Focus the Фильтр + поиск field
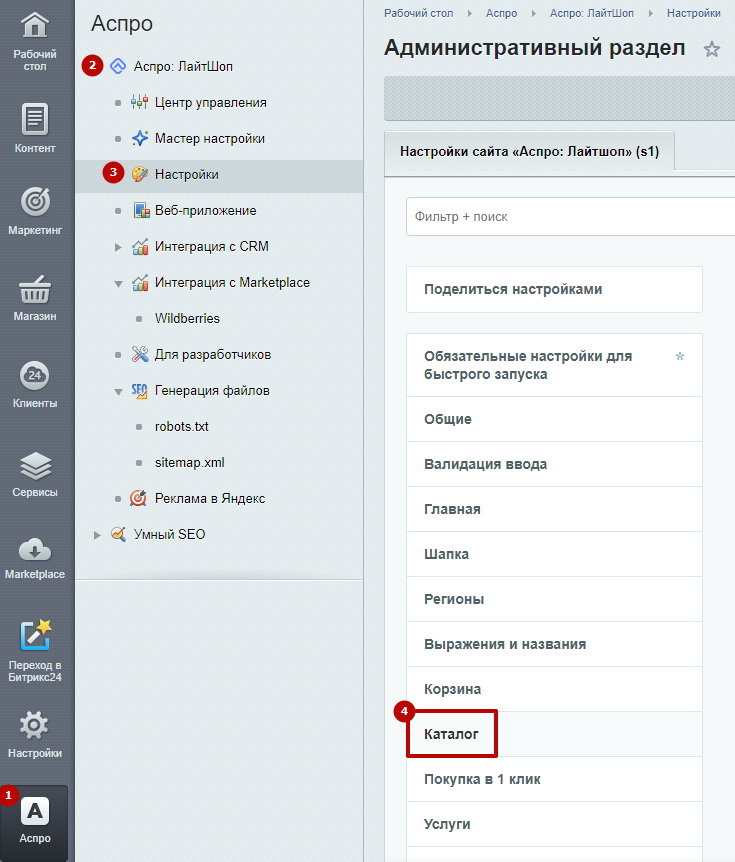 [x=571, y=217]
